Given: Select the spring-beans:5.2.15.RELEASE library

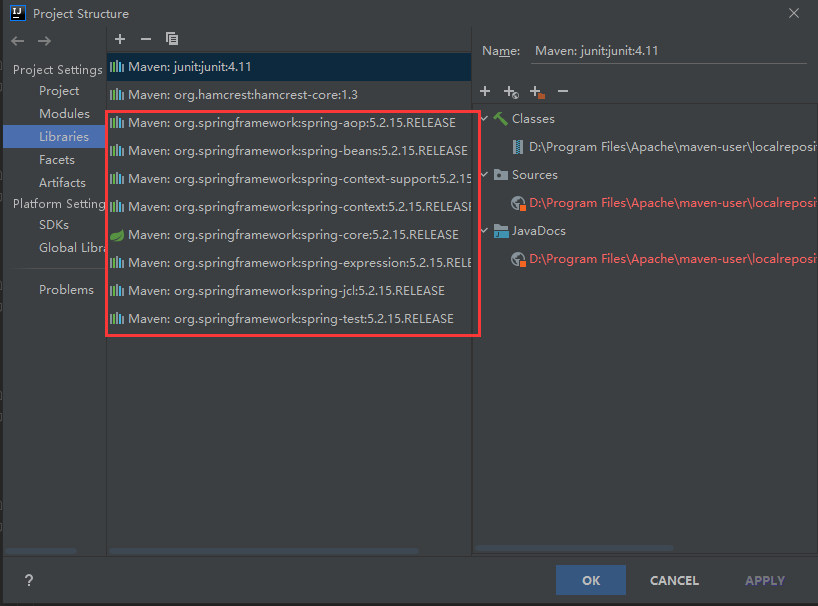Looking at the screenshot, I should click(x=289, y=151).
